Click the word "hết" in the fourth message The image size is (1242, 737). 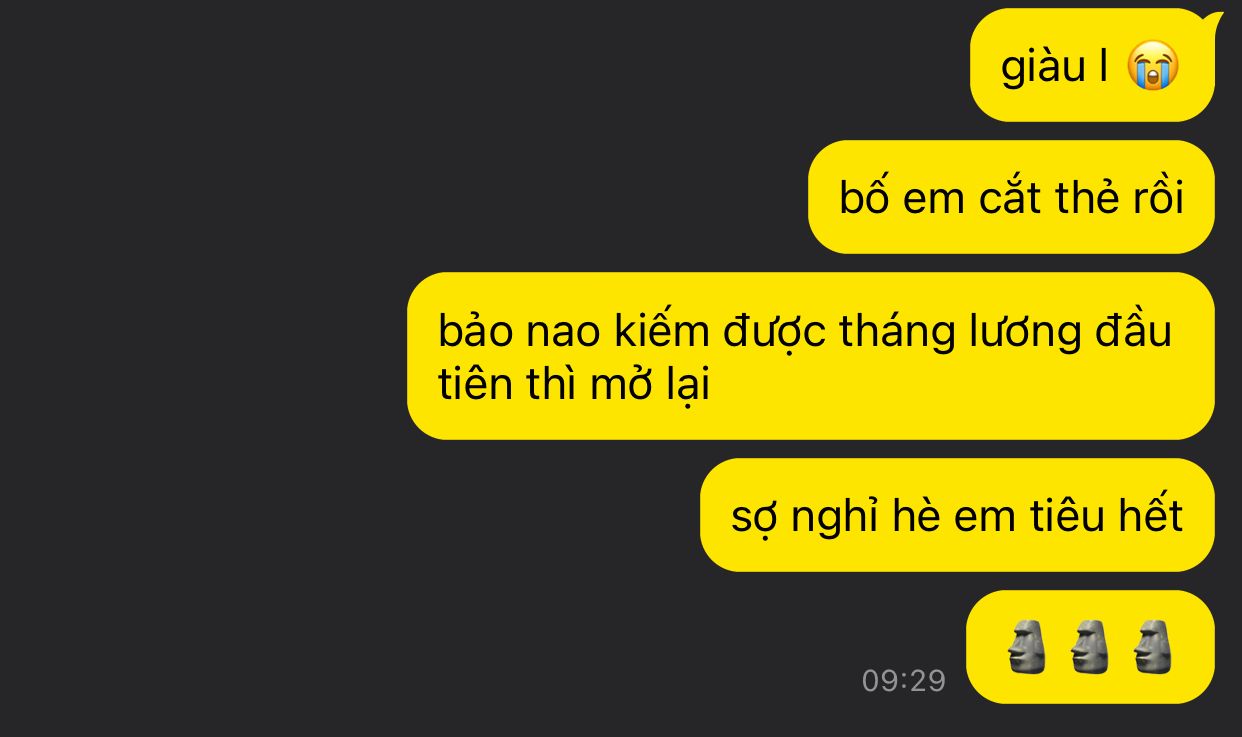(x=1151, y=515)
